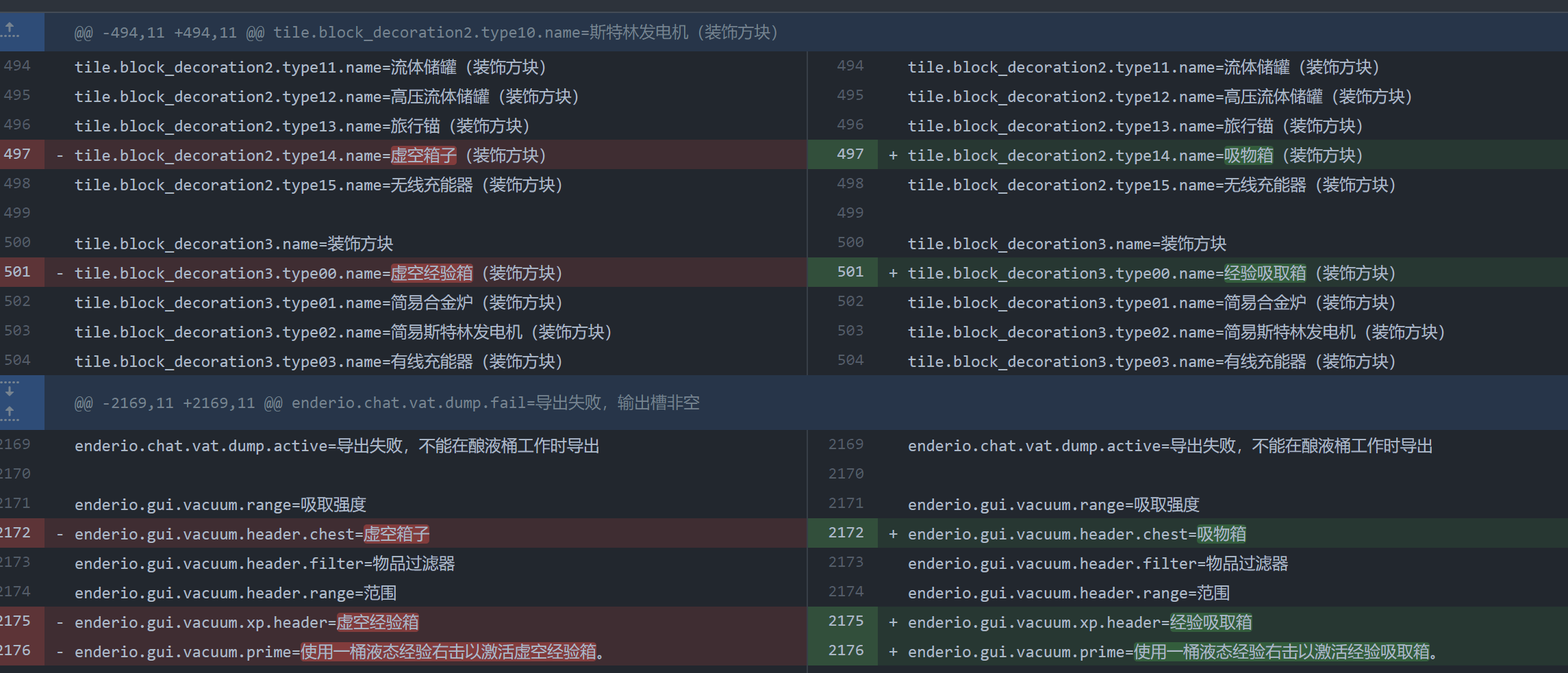
Task: Select "header.filter=物品过滤器" line in old-file pane
Action: [265, 563]
